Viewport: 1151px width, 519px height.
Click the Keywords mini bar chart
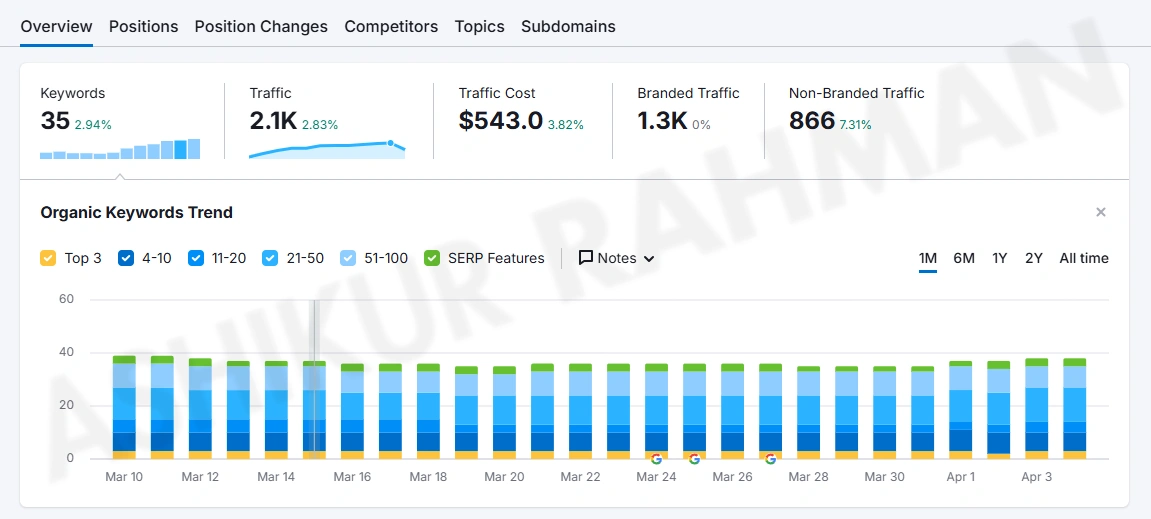(120, 149)
